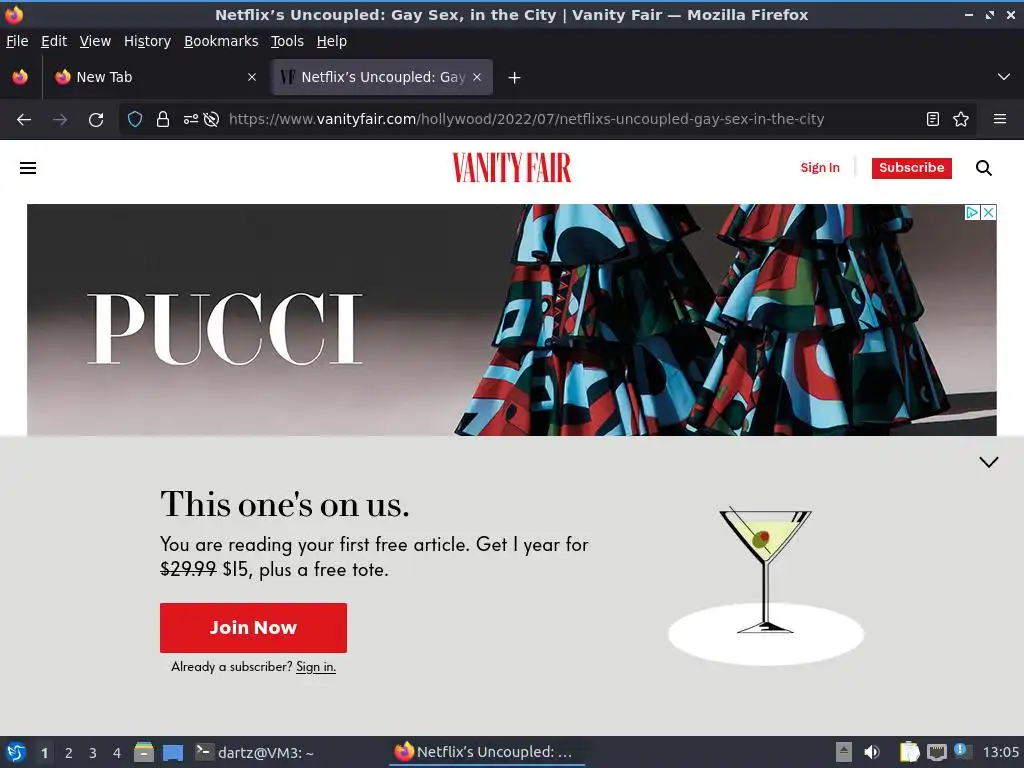Open the desktop start menu icon
1024x768 pixels.
(x=16, y=752)
